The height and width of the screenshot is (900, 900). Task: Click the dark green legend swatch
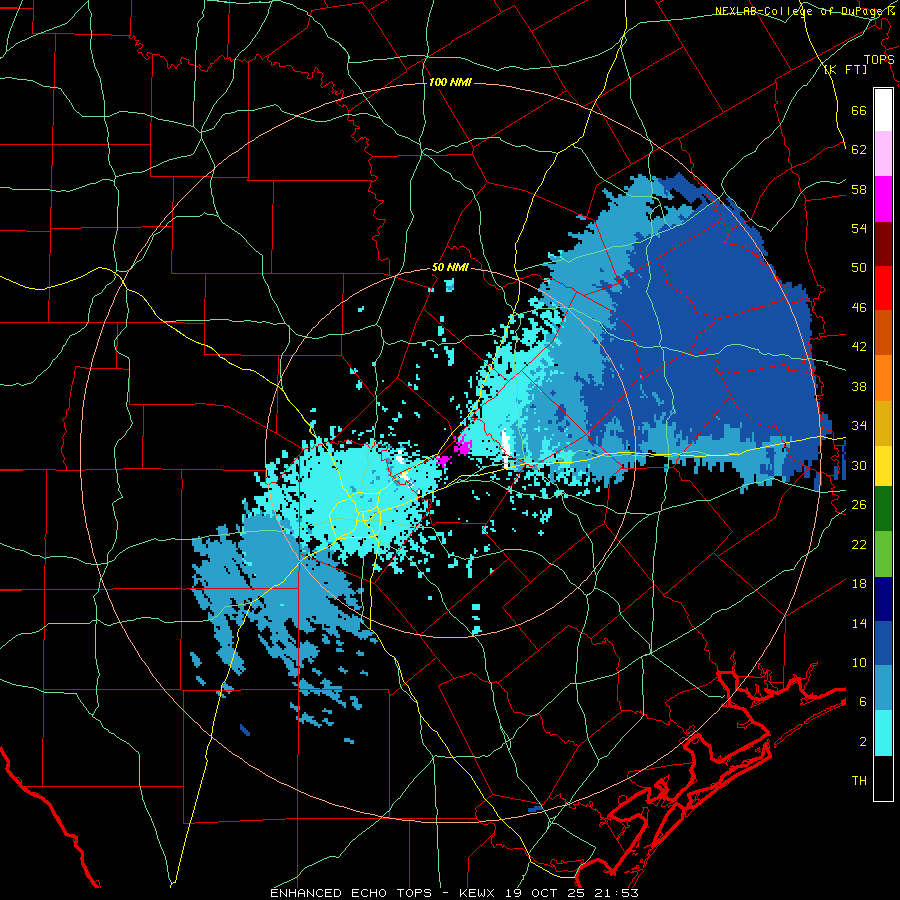pos(883,509)
